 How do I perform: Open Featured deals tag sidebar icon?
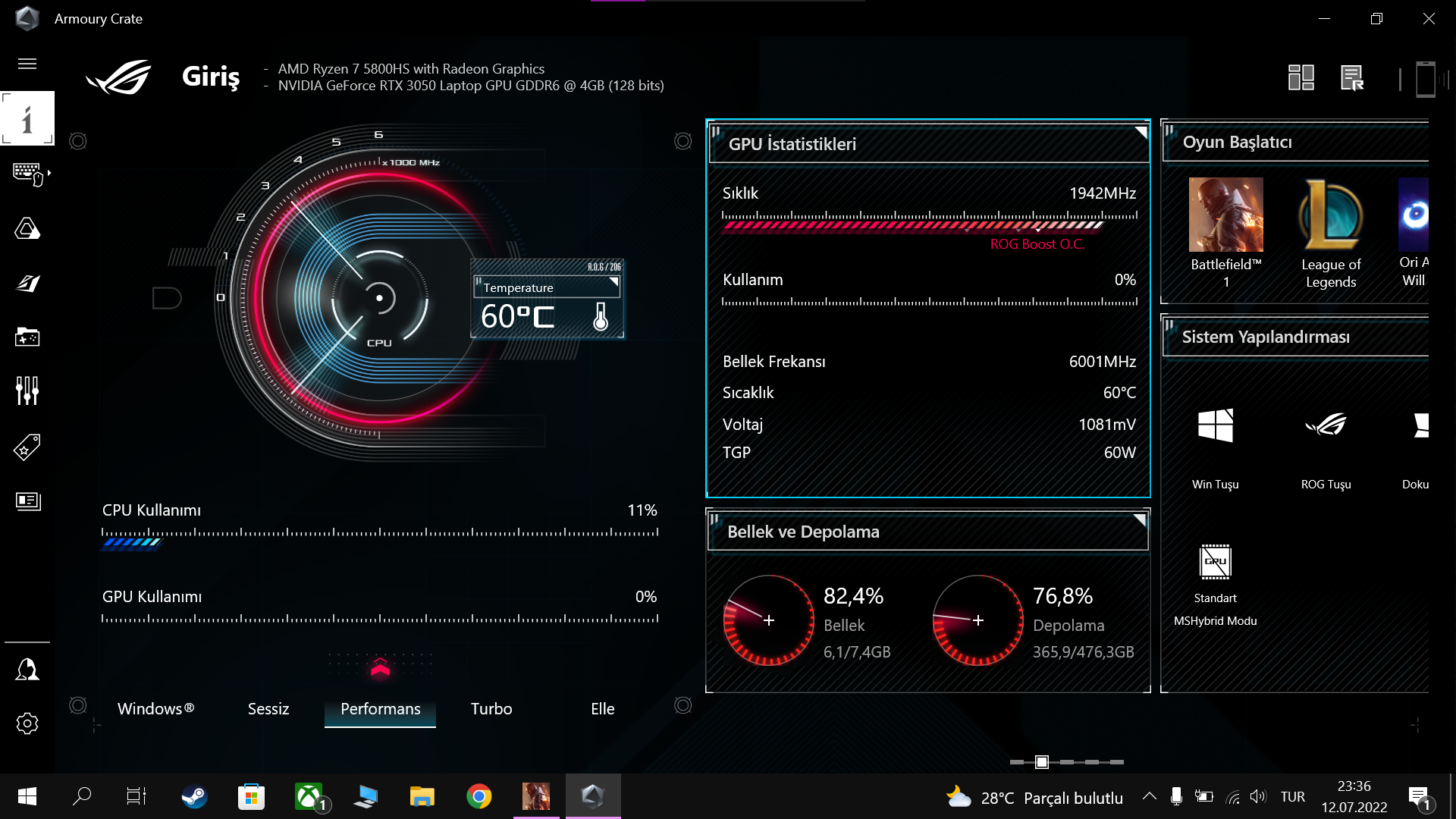(27, 447)
